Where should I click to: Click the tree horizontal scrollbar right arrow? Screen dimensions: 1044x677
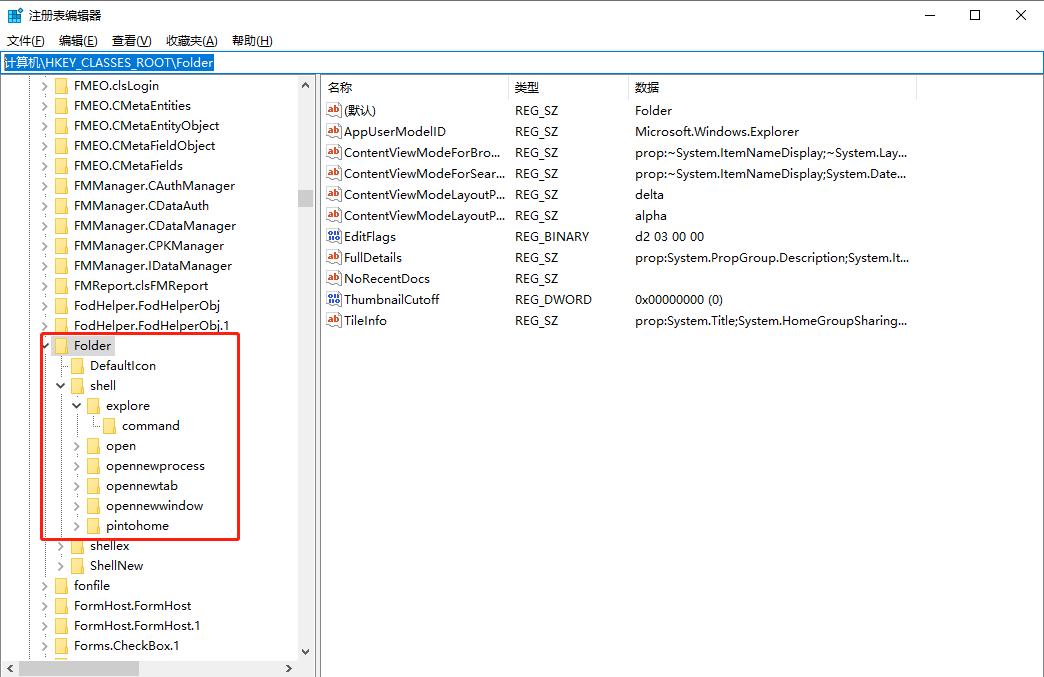point(289,668)
